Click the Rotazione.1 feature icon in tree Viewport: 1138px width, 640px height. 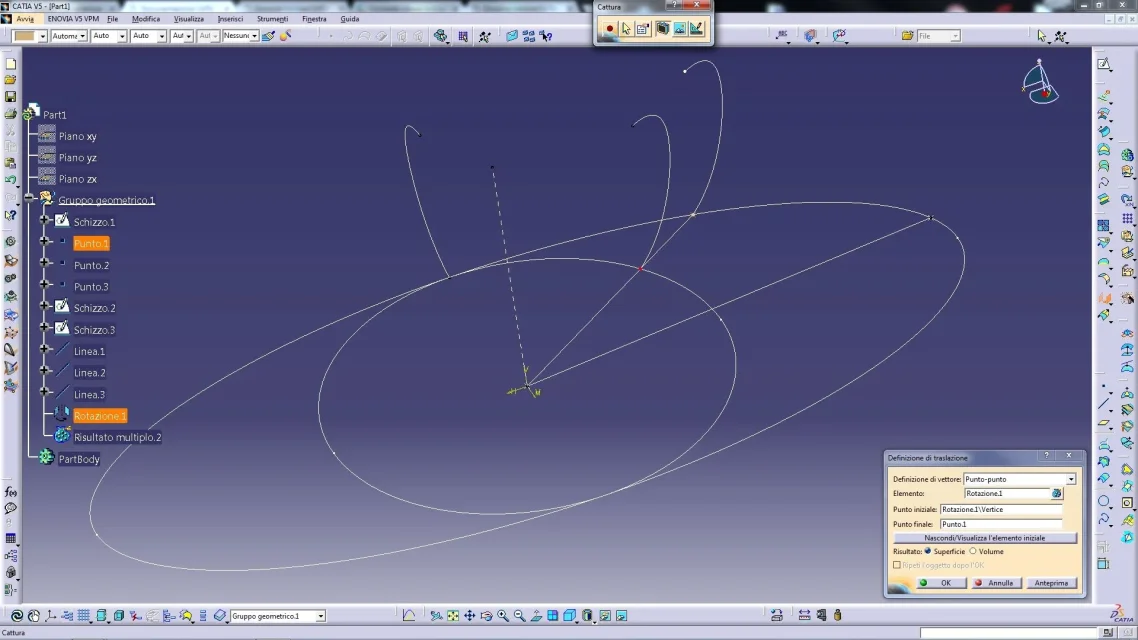tap(62, 415)
